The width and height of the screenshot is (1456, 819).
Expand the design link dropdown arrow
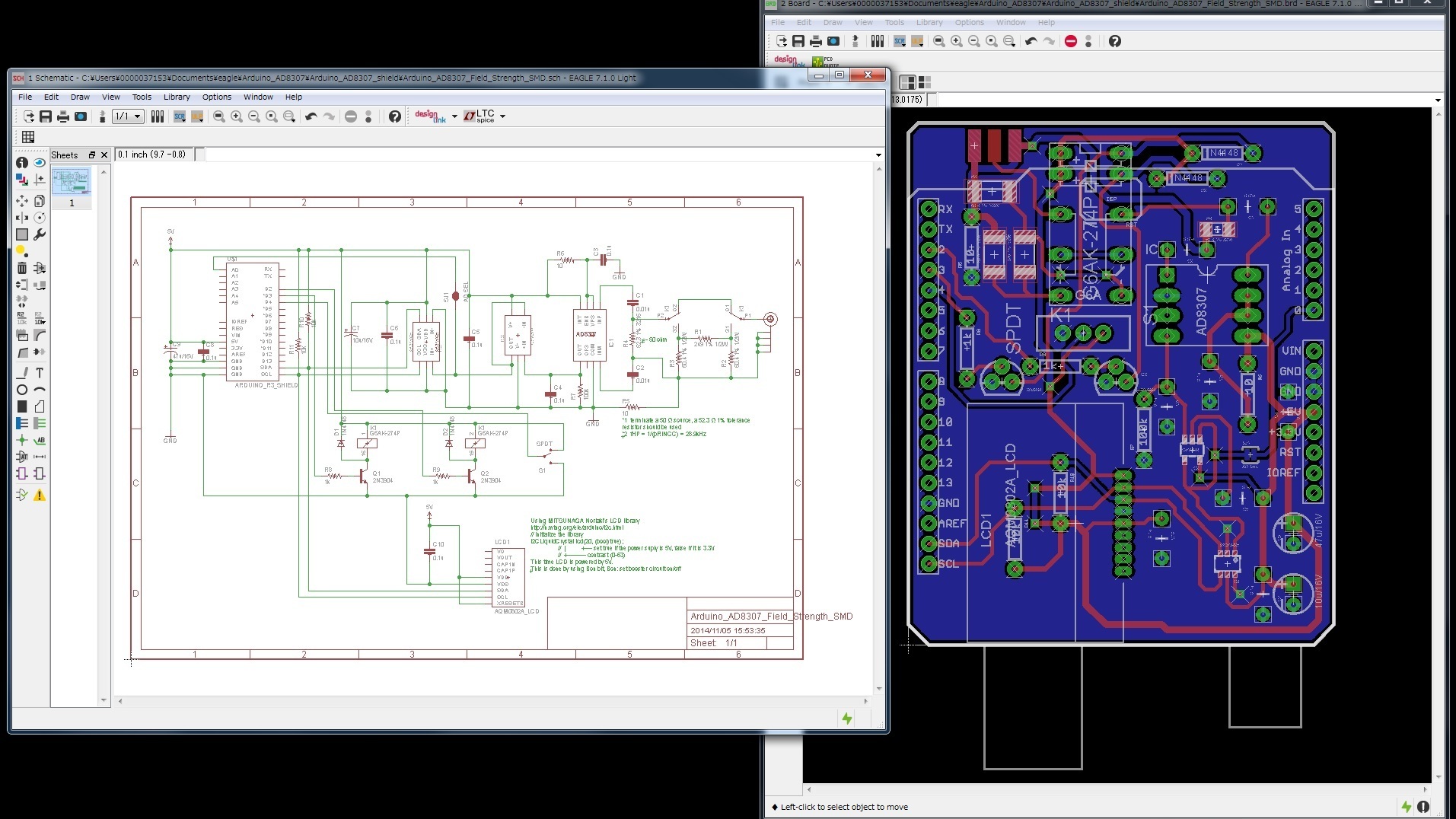pyautogui.click(x=454, y=116)
